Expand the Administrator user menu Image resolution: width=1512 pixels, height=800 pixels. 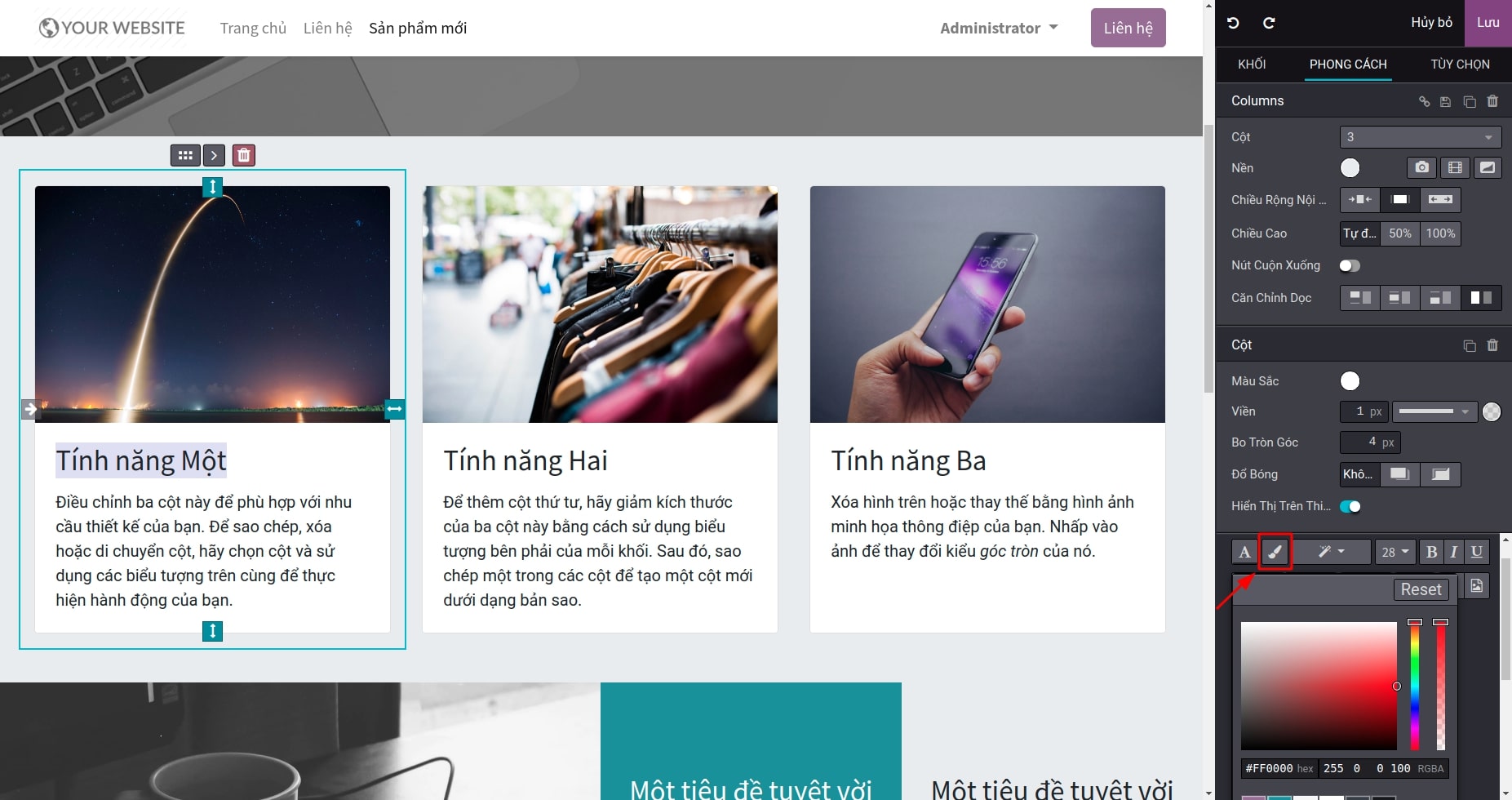(x=999, y=28)
